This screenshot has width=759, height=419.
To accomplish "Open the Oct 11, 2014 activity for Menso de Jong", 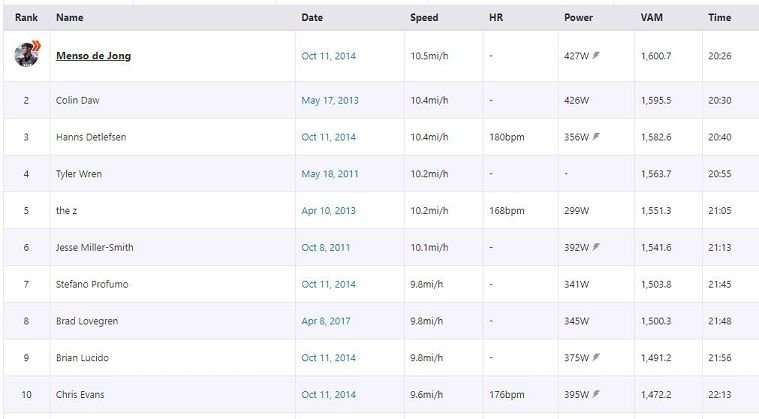I will pyautogui.click(x=328, y=56).
